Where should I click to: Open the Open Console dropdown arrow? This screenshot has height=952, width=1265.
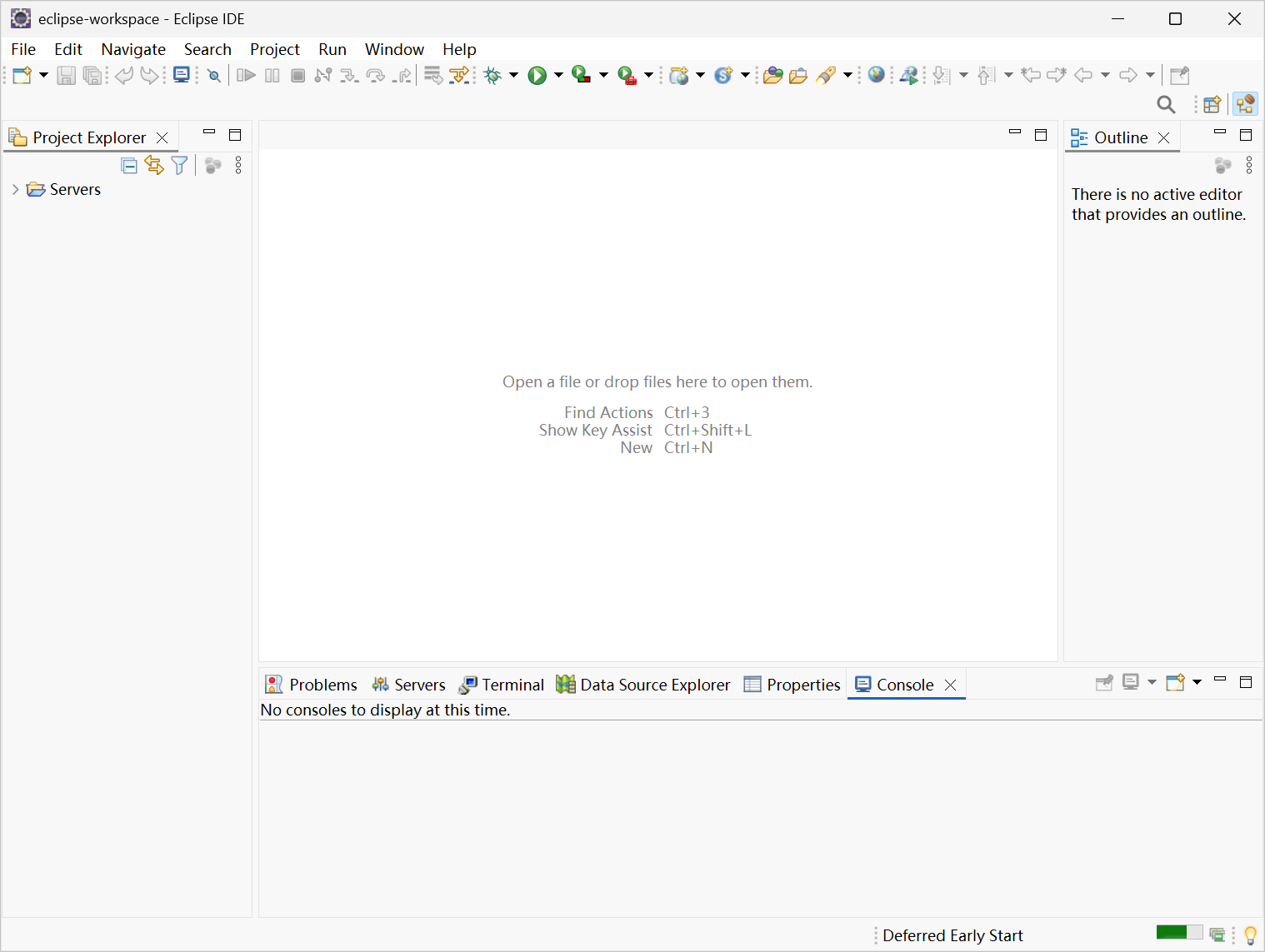click(x=1197, y=682)
